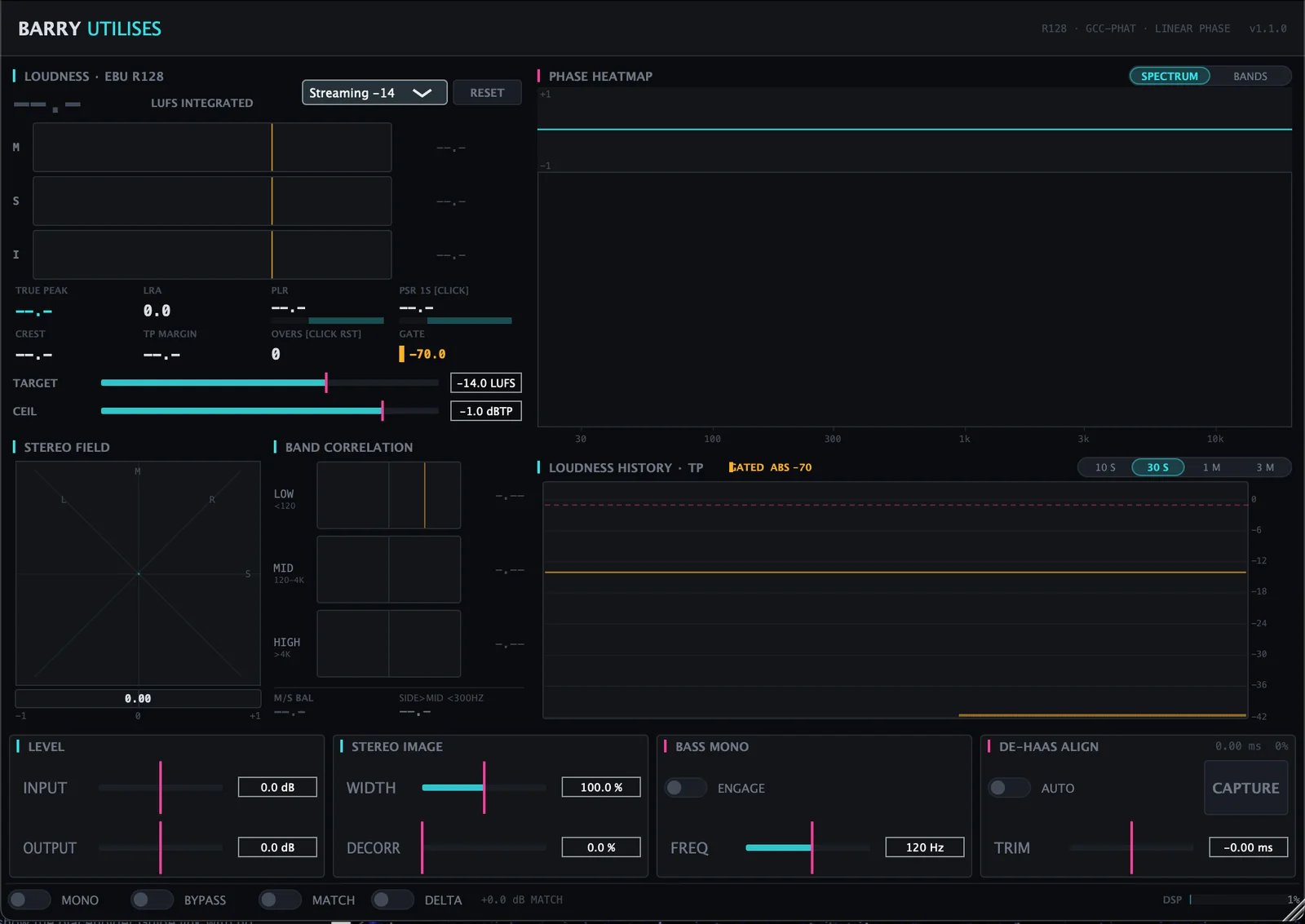Enable the Bypass toggle

point(152,900)
